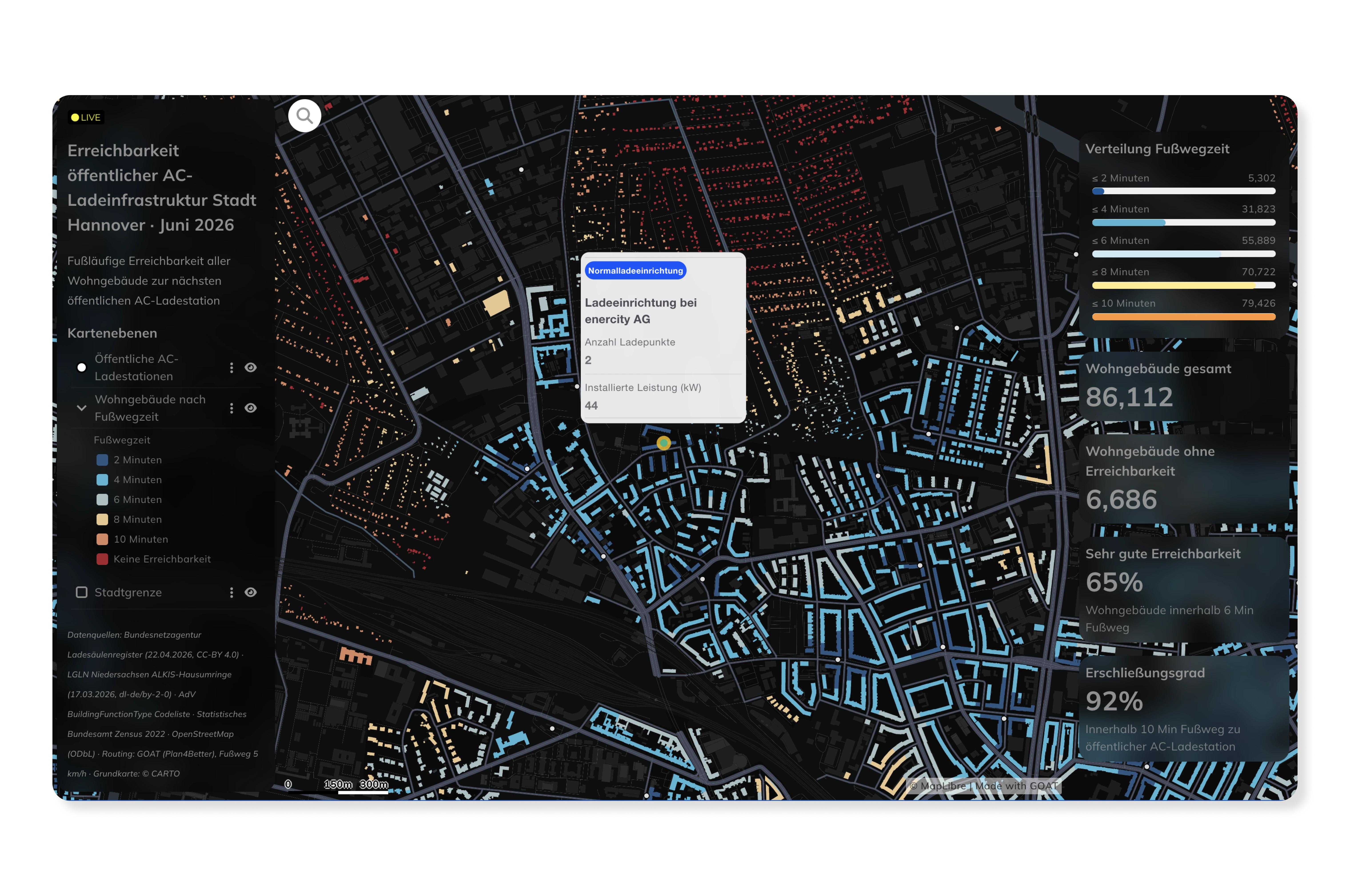
Task: Click the Erschließungsgrad 92% value
Action: click(1114, 701)
